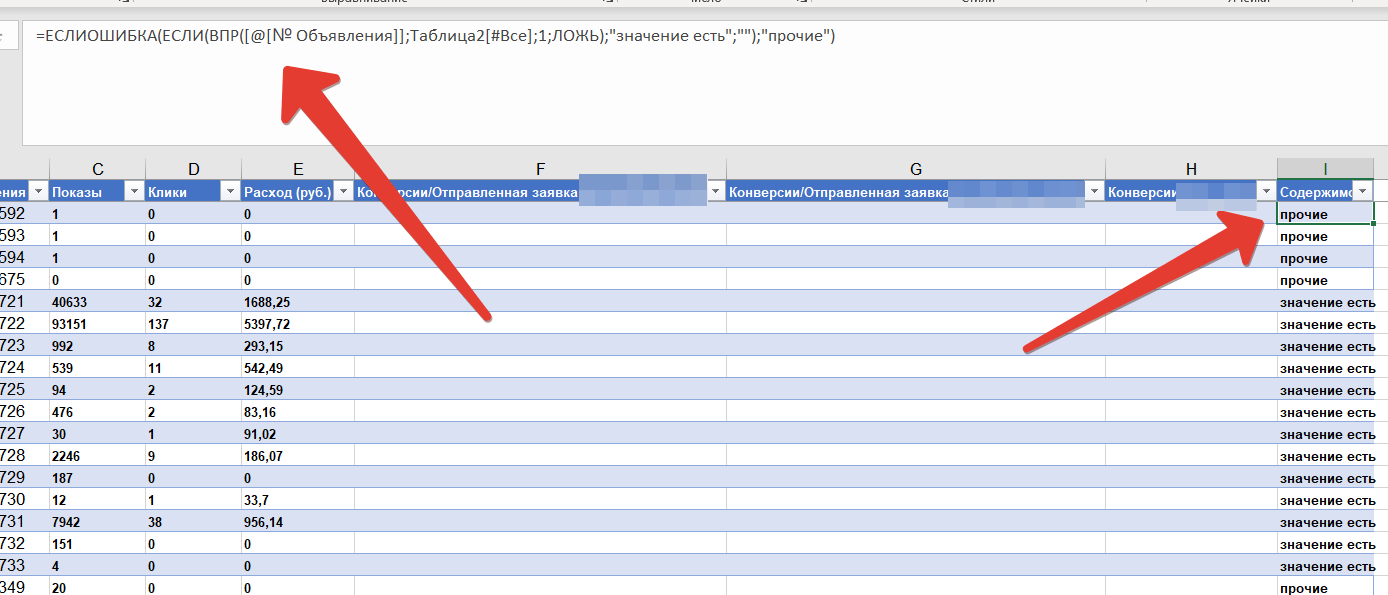This screenshot has height=595, width=1388.
Task: Select expense cell 5397,72
Action: (298, 324)
